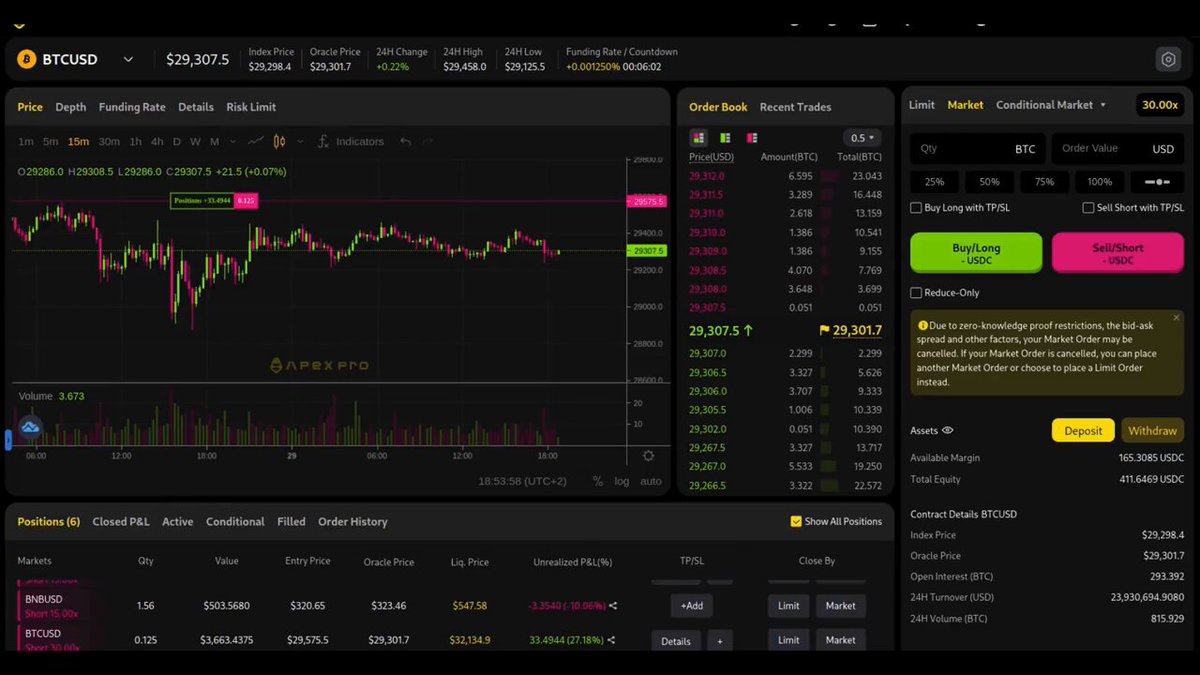Click the bid price 29,307.0 row
The width and height of the screenshot is (1200, 675).
point(785,354)
